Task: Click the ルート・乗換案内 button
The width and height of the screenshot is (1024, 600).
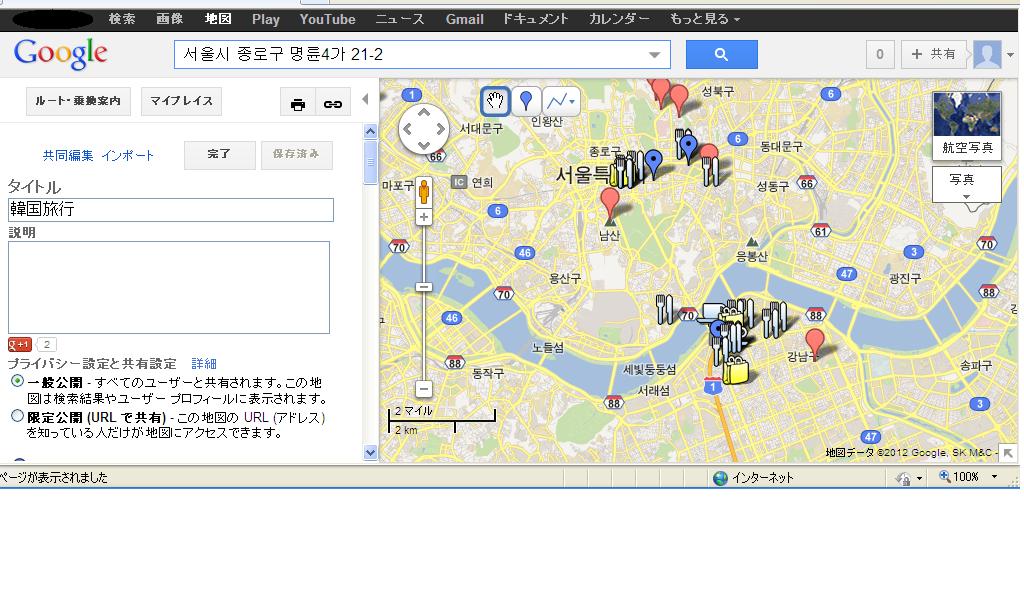Action: click(78, 101)
